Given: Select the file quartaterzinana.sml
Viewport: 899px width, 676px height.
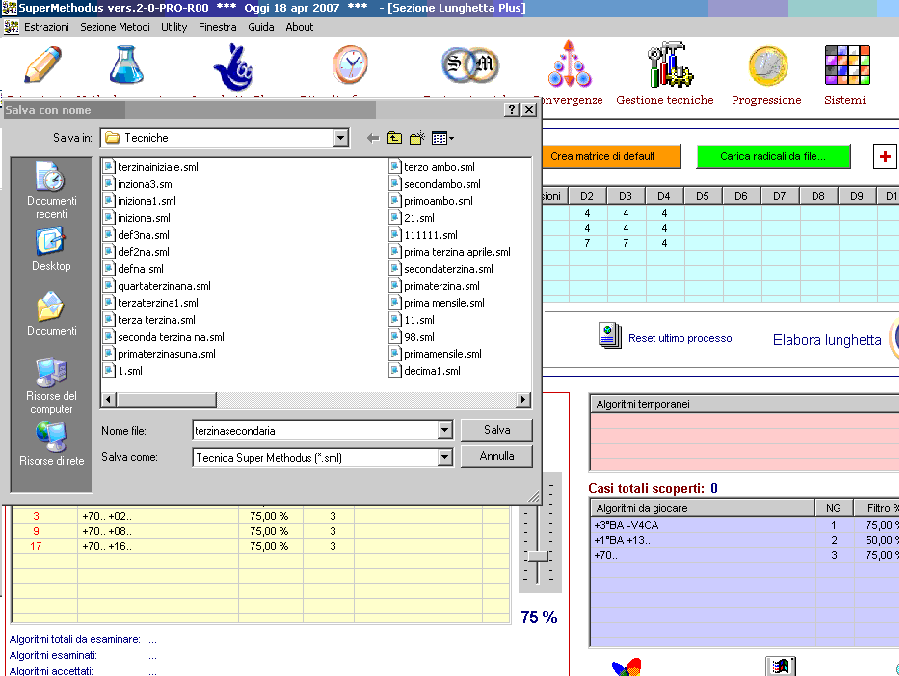Looking at the screenshot, I should coord(157,286).
